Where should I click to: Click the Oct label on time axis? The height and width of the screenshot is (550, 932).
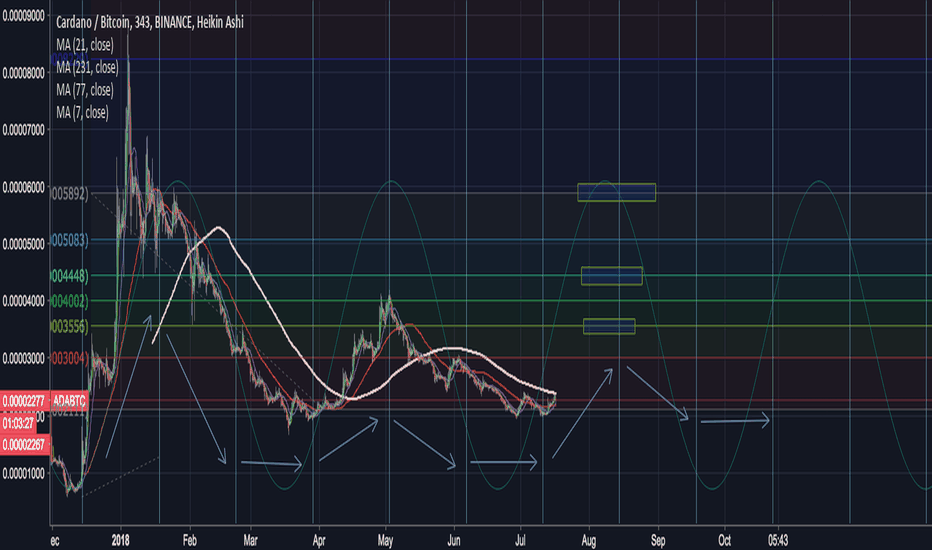tap(724, 540)
